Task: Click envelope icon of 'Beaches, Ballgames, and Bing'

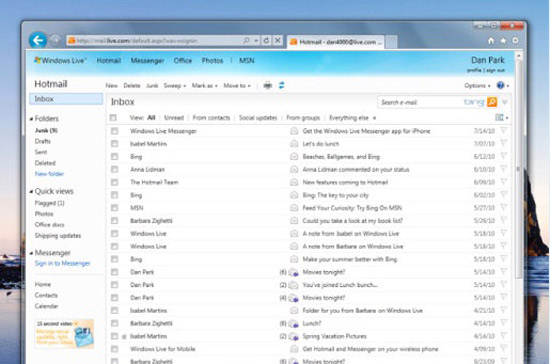Action: [294, 157]
